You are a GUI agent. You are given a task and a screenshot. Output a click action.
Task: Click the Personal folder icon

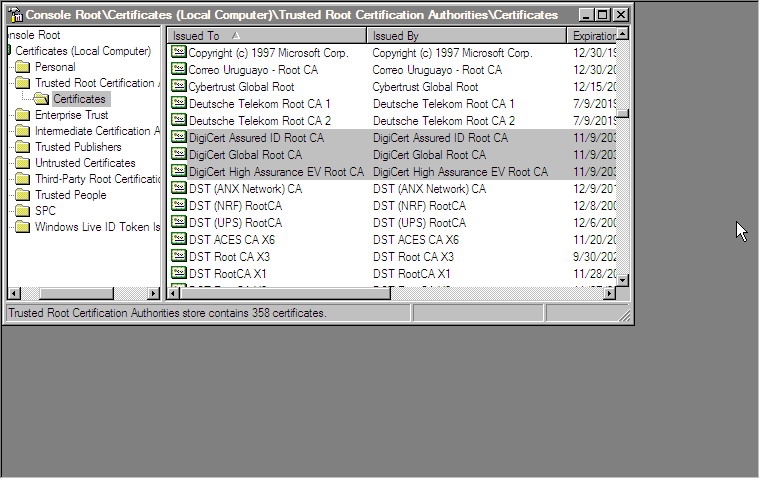(23, 67)
